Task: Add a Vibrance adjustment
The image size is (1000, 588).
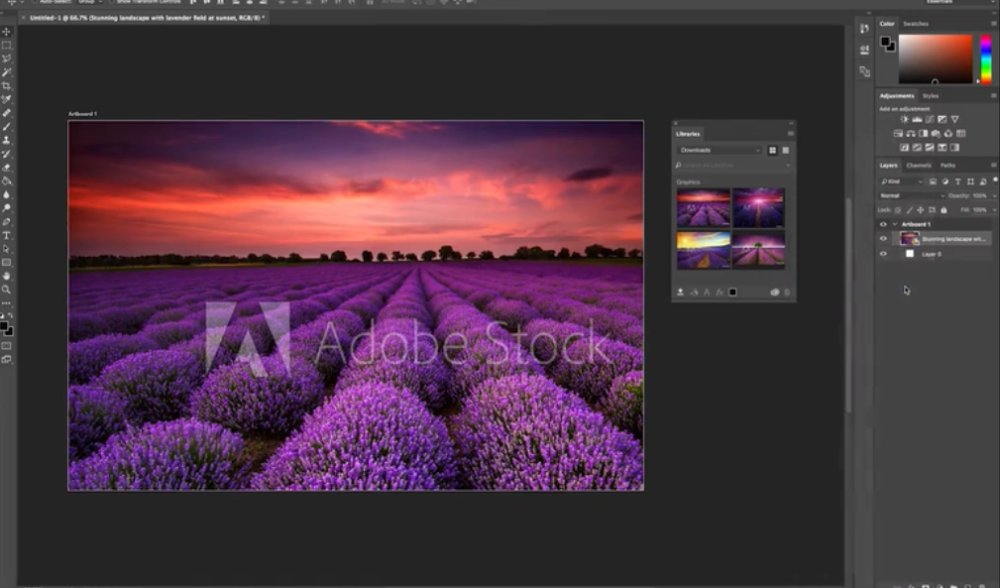Action: (x=955, y=119)
